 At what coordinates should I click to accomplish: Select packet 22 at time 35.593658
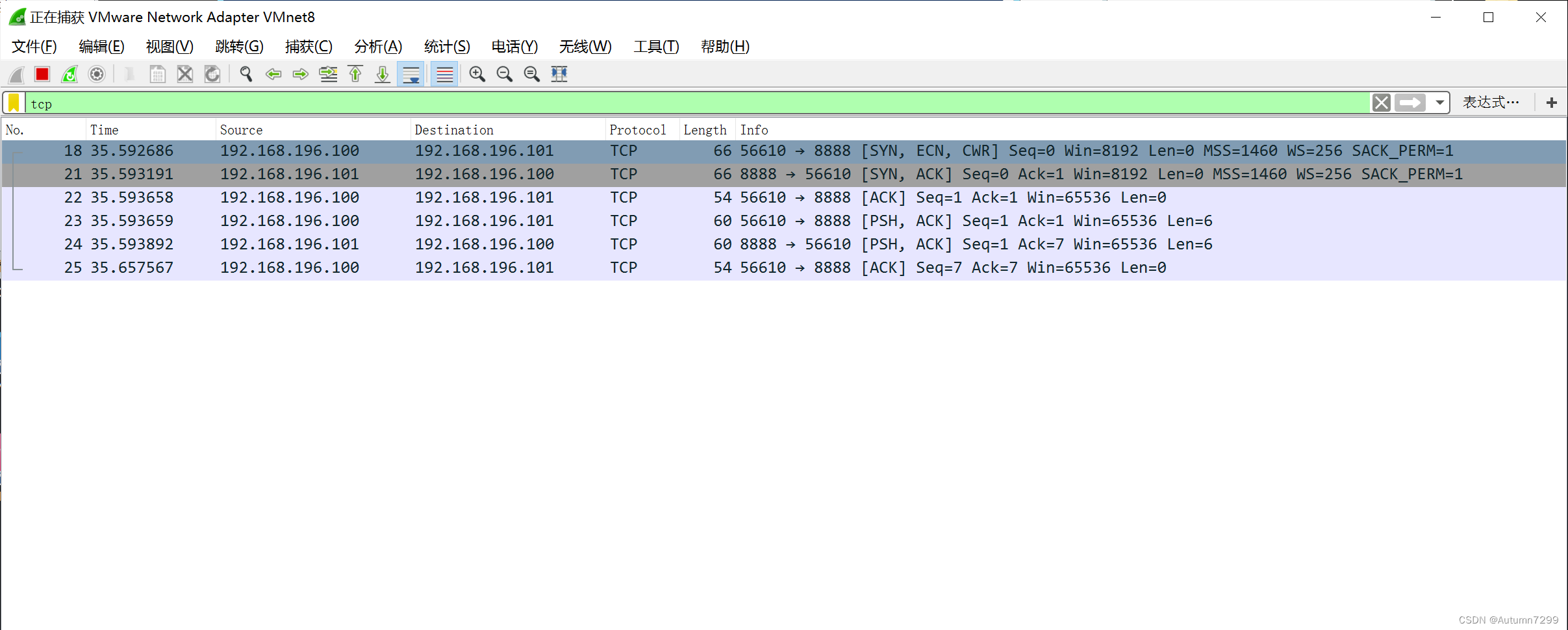click(x=783, y=197)
